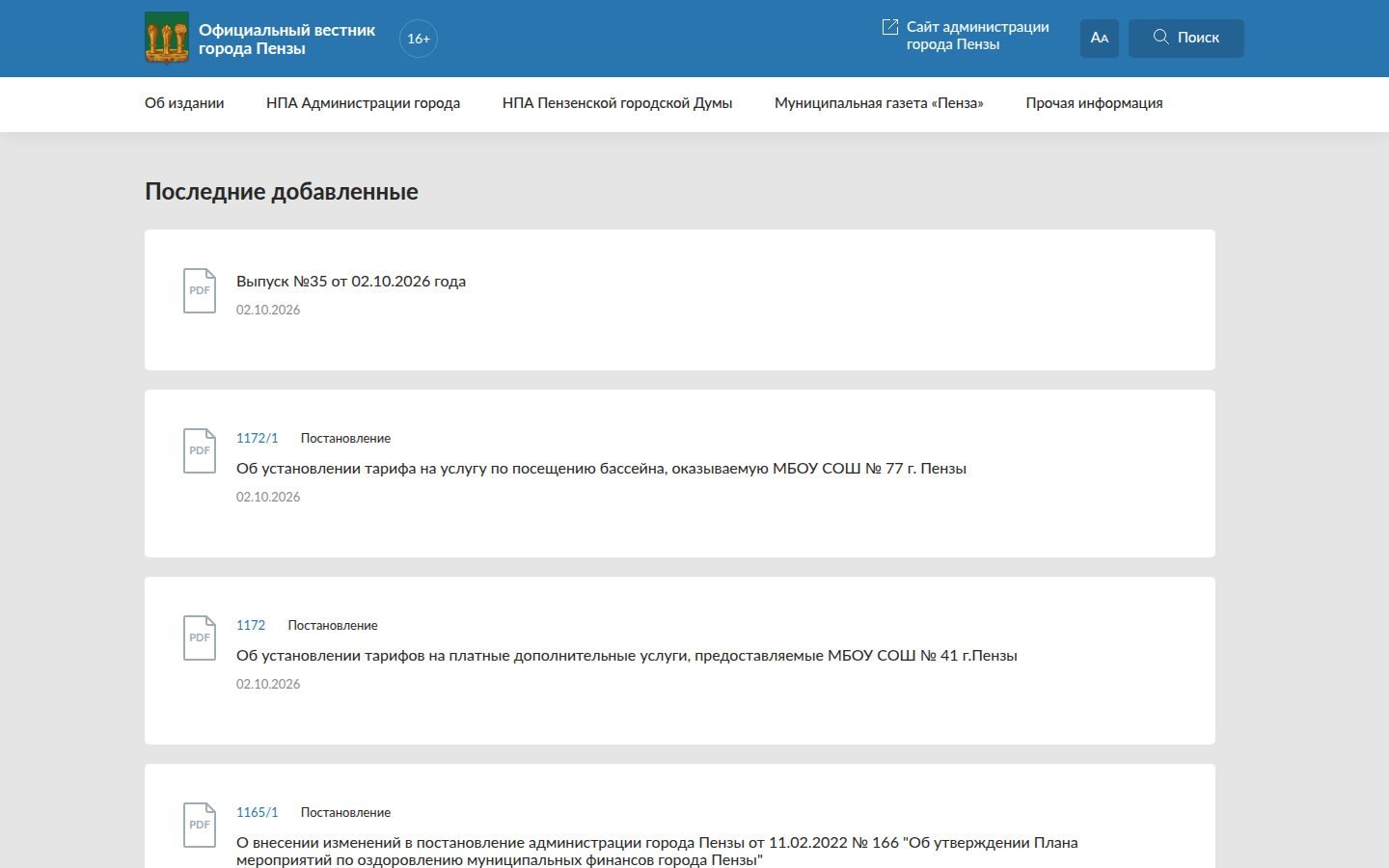This screenshot has width=1389, height=868.
Task: Open PDF icon for document 1172/1
Action: click(x=200, y=450)
